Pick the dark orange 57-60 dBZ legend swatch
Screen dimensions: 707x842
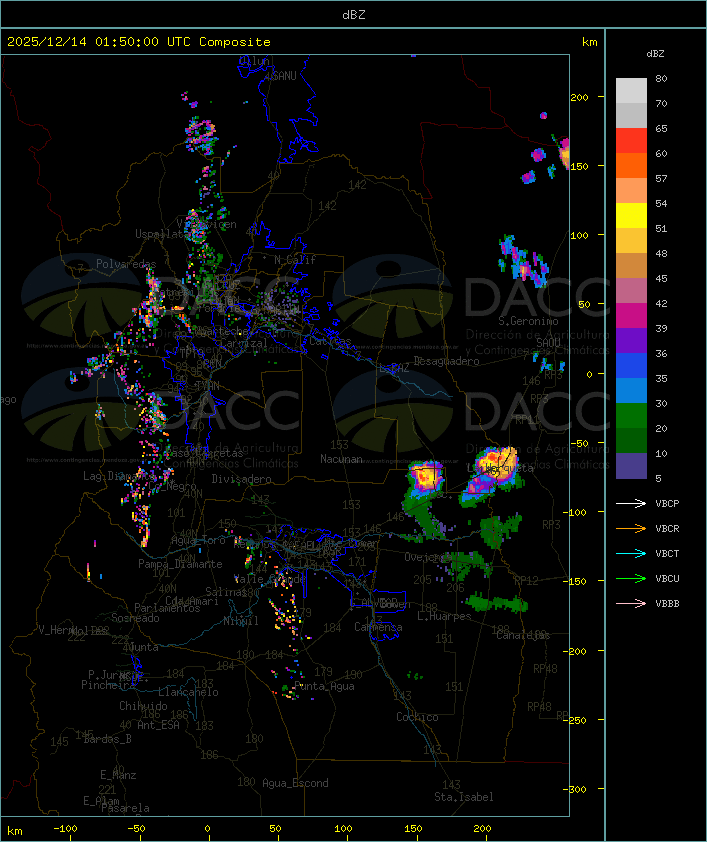[x=631, y=165]
